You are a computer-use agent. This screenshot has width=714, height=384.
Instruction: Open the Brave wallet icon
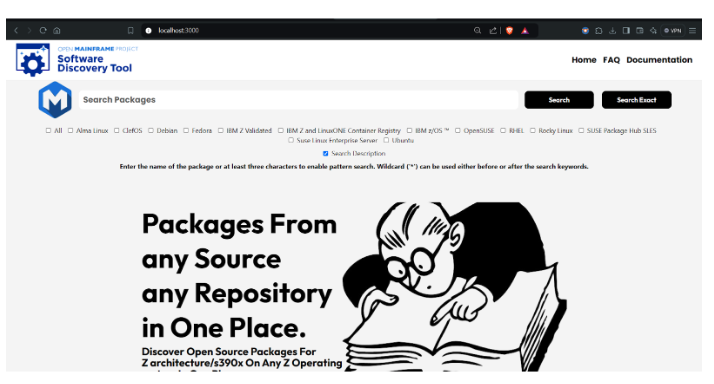[640, 31]
